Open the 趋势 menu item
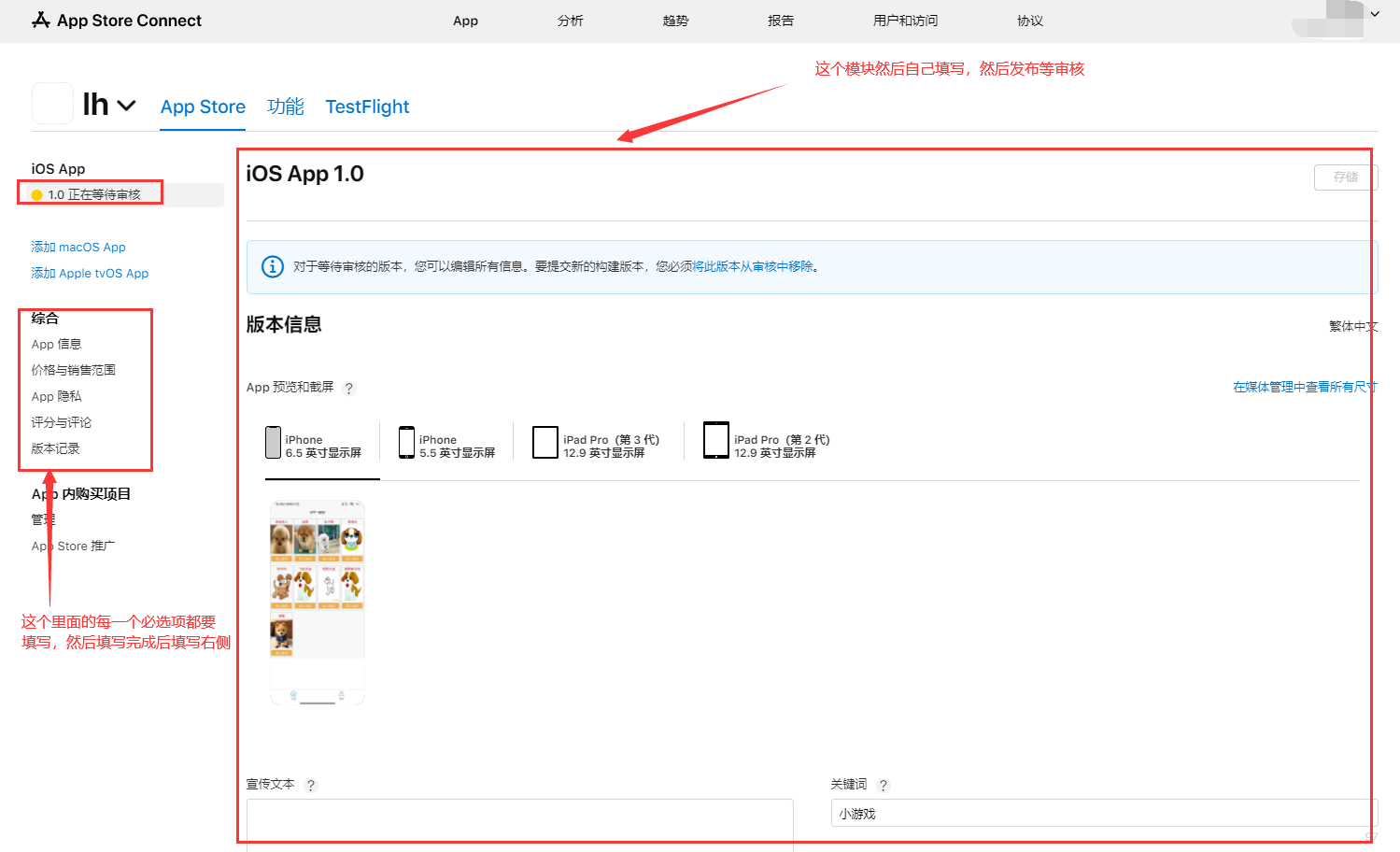The width and height of the screenshot is (1400, 852). [675, 21]
